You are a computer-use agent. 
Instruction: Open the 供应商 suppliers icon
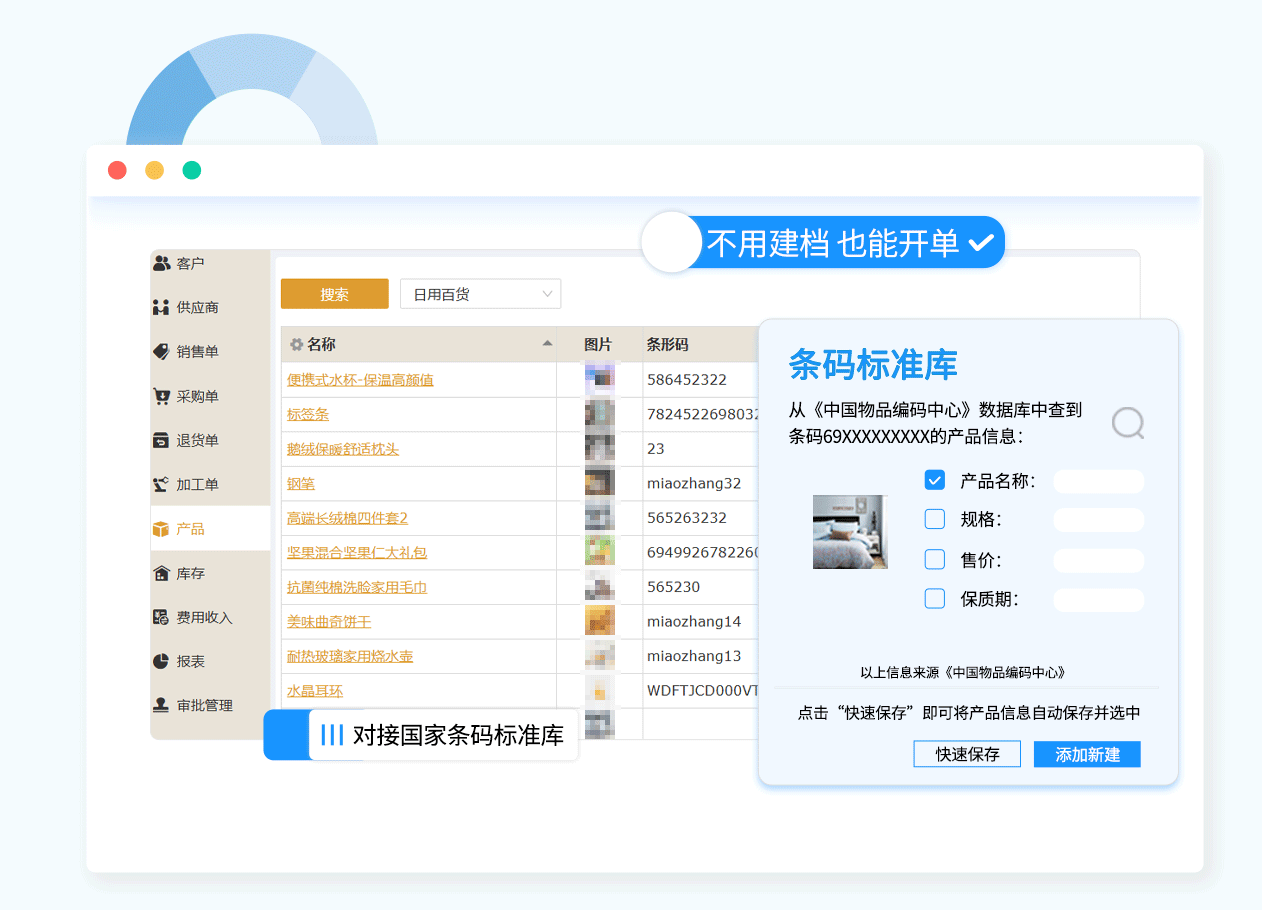161,307
